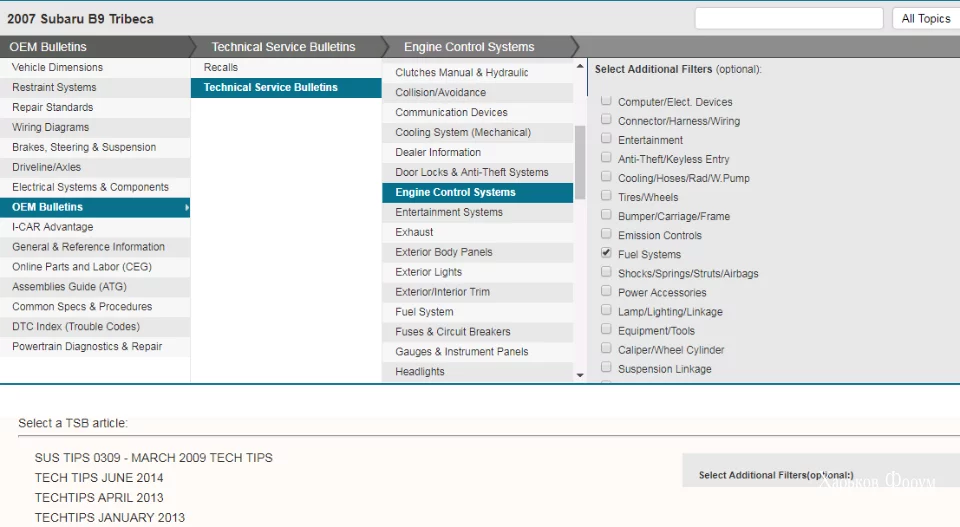Select Restraint Systems menu item

coord(95,87)
